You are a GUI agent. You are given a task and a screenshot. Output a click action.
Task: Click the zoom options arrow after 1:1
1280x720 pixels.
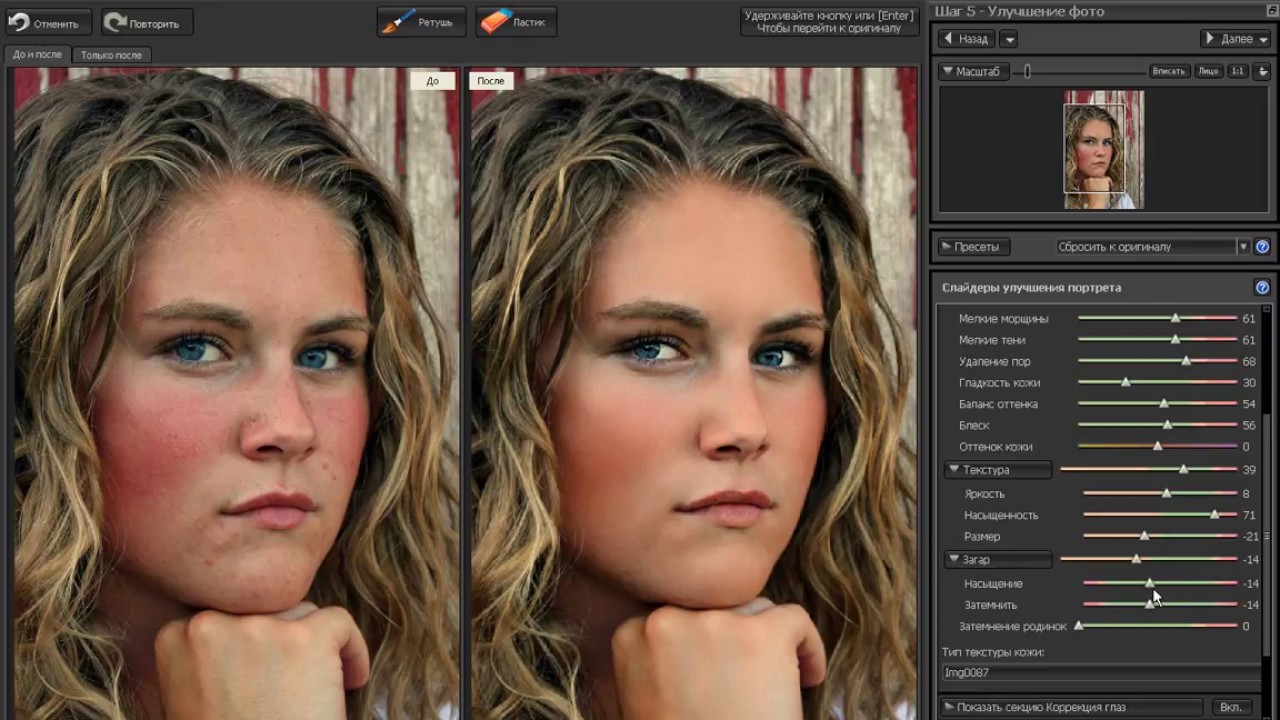tap(1262, 71)
